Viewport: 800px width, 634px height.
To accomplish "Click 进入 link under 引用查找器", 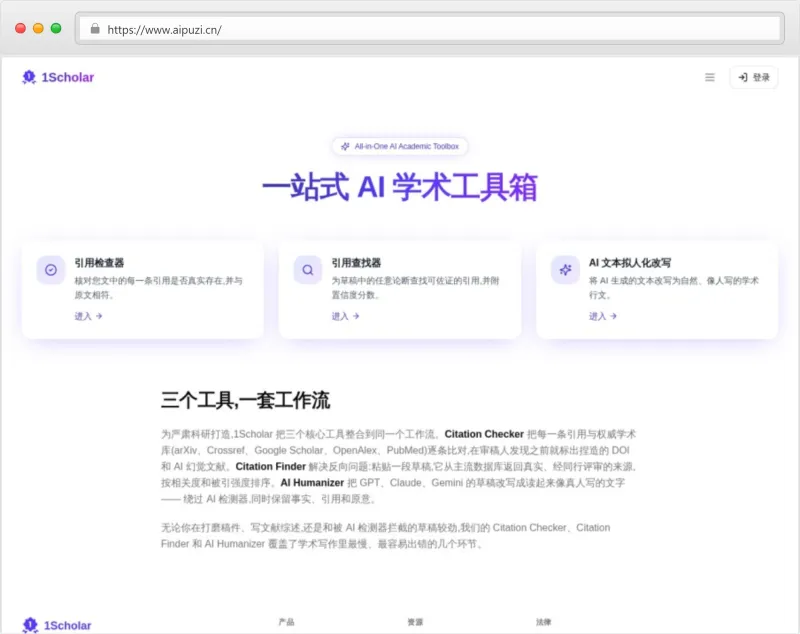I will pyautogui.click(x=345, y=316).
